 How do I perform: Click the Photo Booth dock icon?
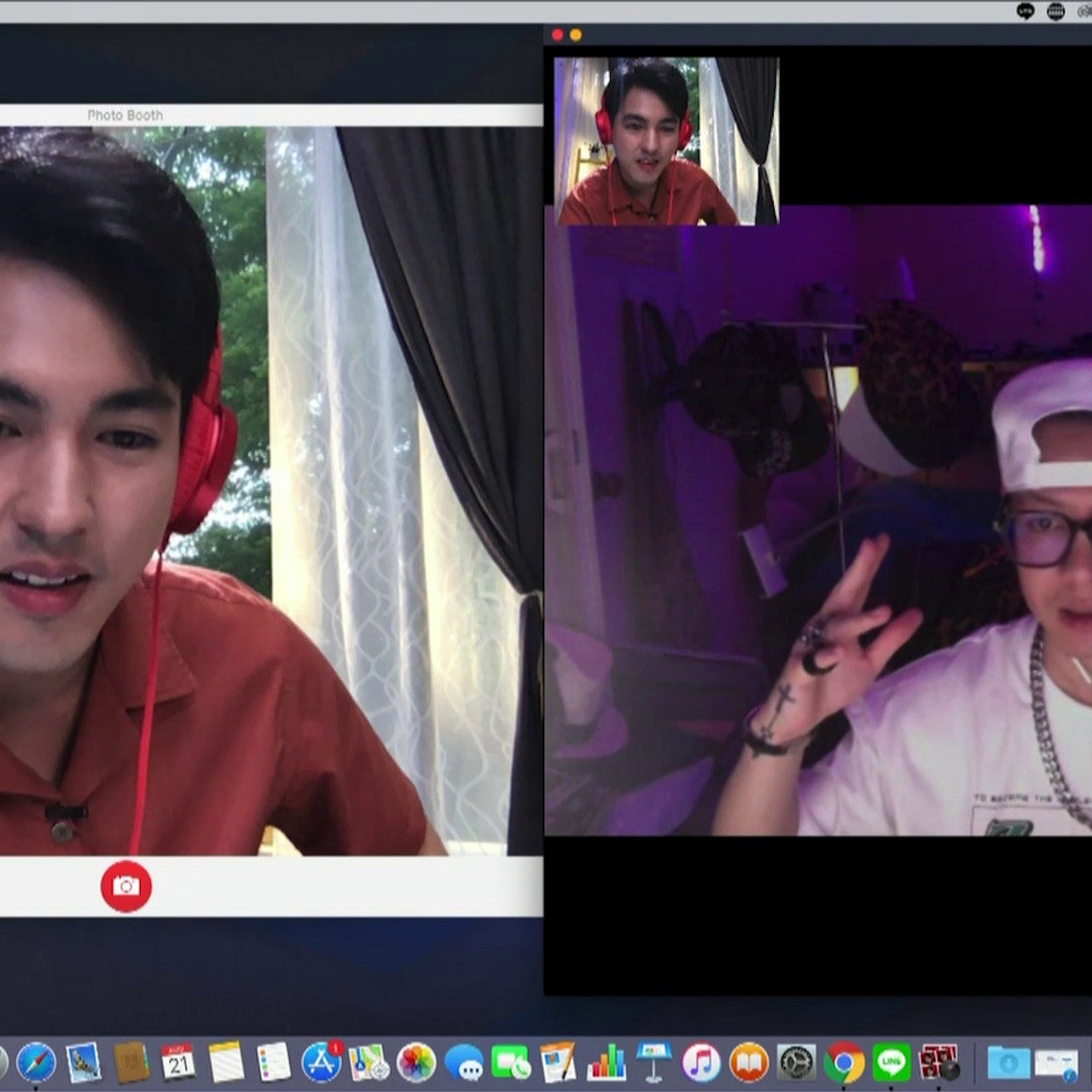[x=938, y=1063]
